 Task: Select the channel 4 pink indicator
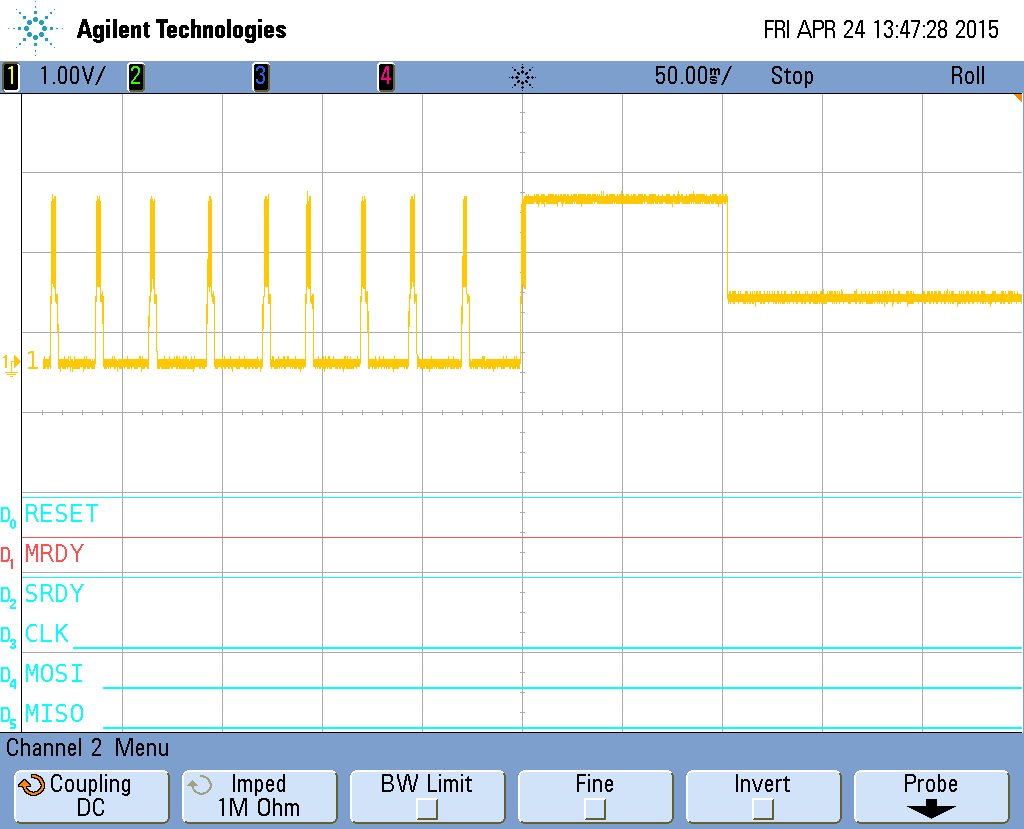tap(386, 76)
